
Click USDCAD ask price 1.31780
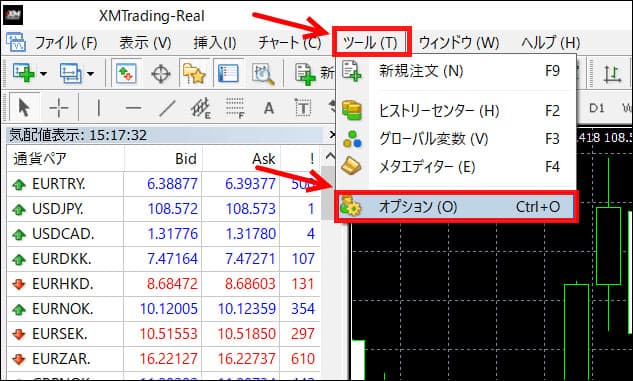coord(250,234)
